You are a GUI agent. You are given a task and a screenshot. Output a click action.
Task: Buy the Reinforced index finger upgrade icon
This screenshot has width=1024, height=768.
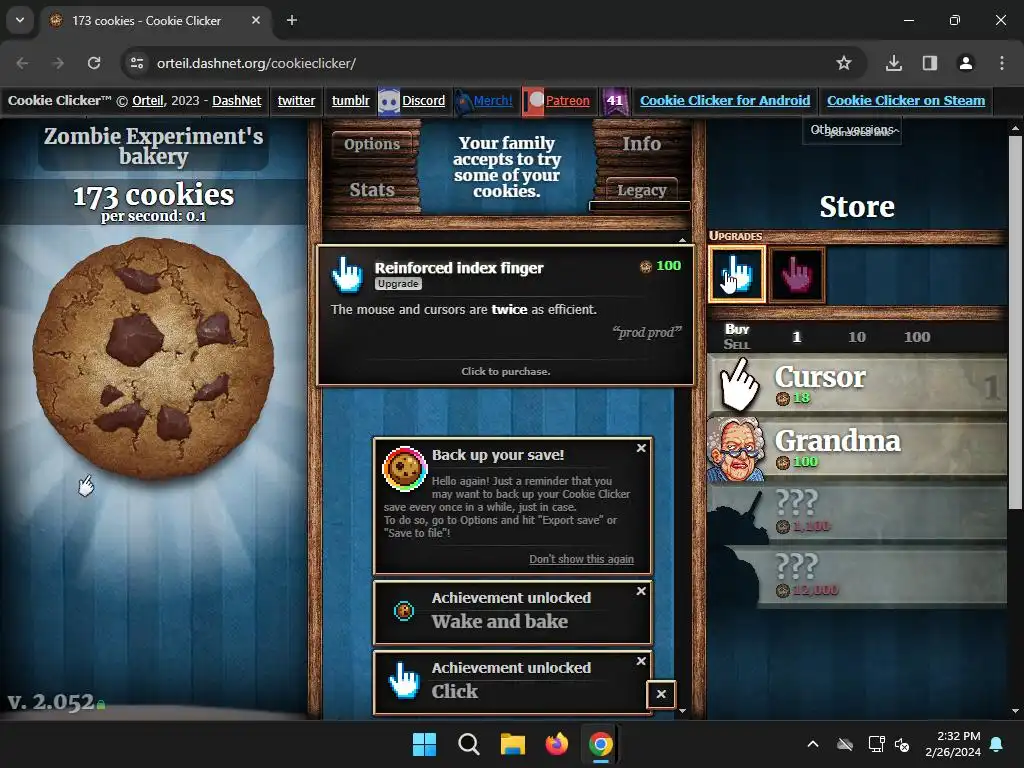737,274
